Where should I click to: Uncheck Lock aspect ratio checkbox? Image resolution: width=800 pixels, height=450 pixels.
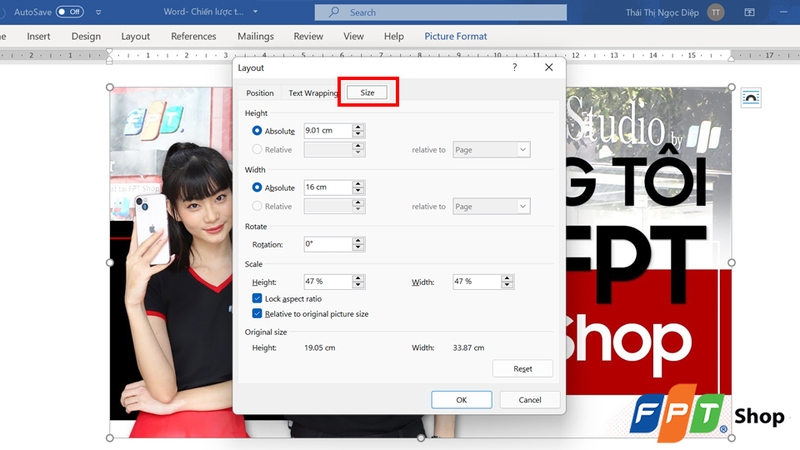[257, 298]
